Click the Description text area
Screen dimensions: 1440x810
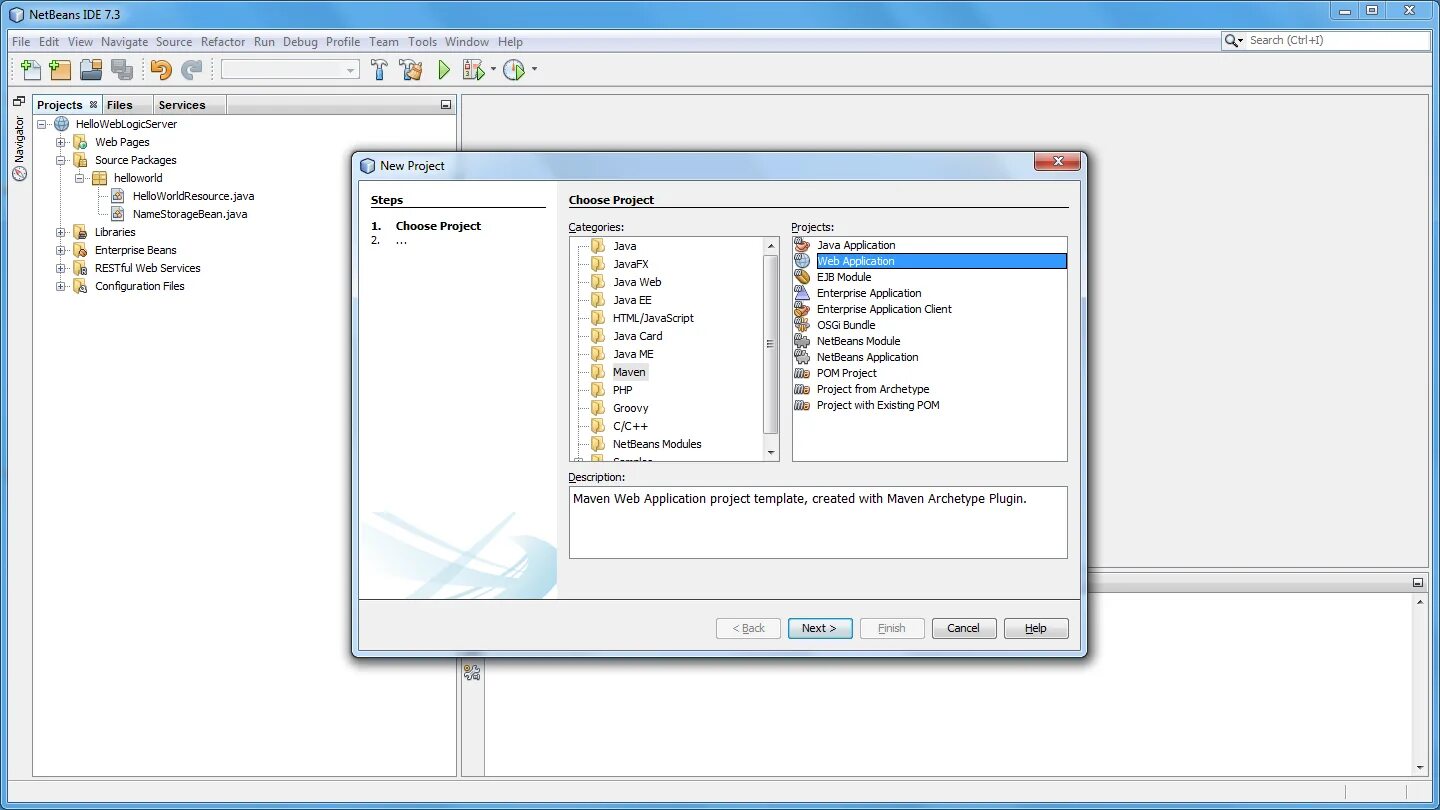[818, 522]
